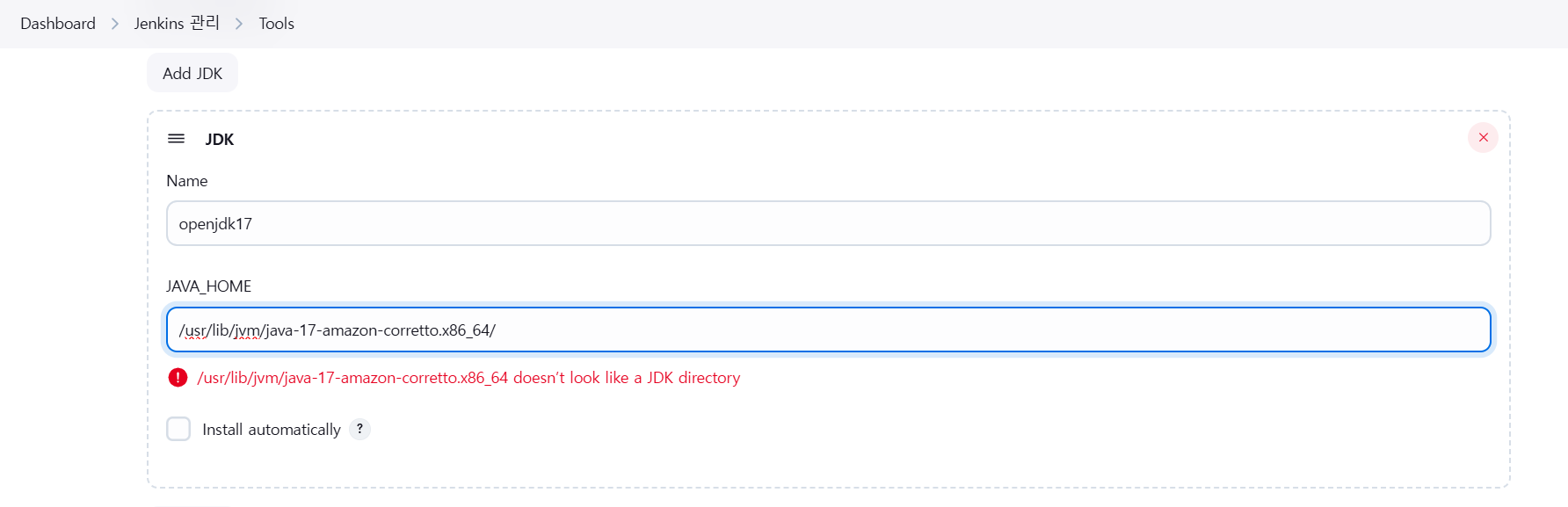Viewport: 1568px width, 507px height.
Task: Click the Name field label
Action: (x=187, y=181)
